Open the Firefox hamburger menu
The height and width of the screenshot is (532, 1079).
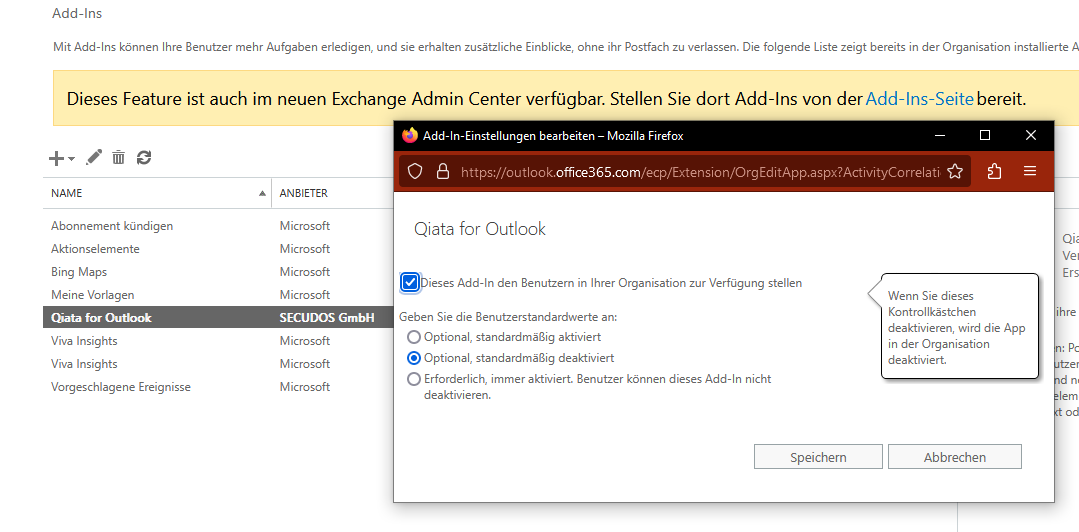tap(1030, 172)
